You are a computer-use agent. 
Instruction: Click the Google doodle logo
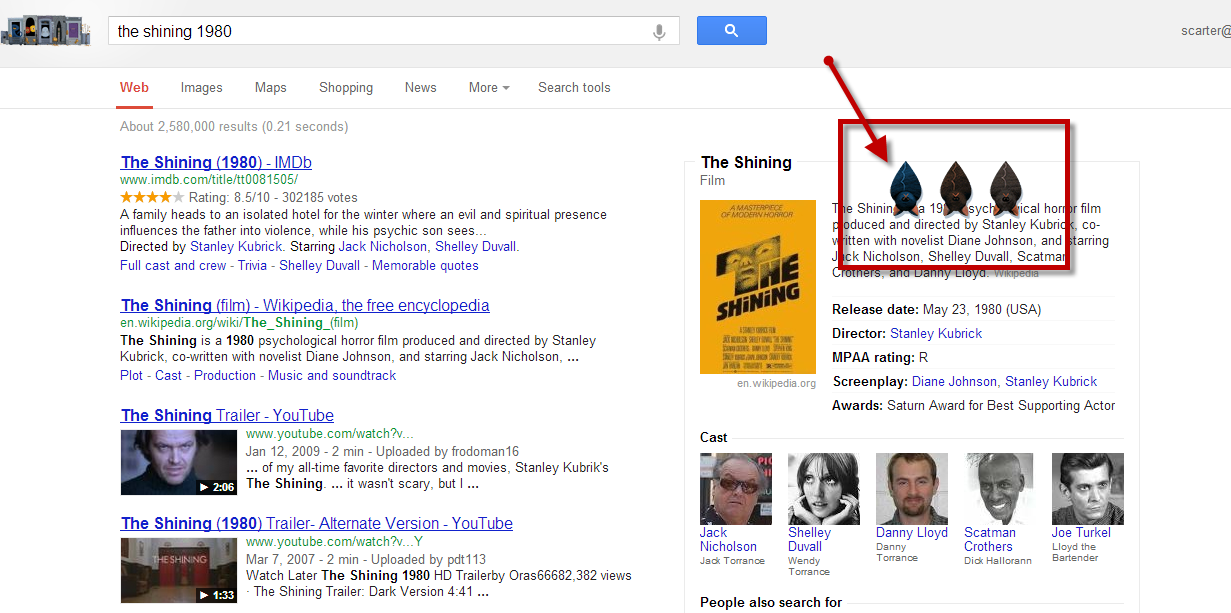pyautogui.click(x=48, y=30)
